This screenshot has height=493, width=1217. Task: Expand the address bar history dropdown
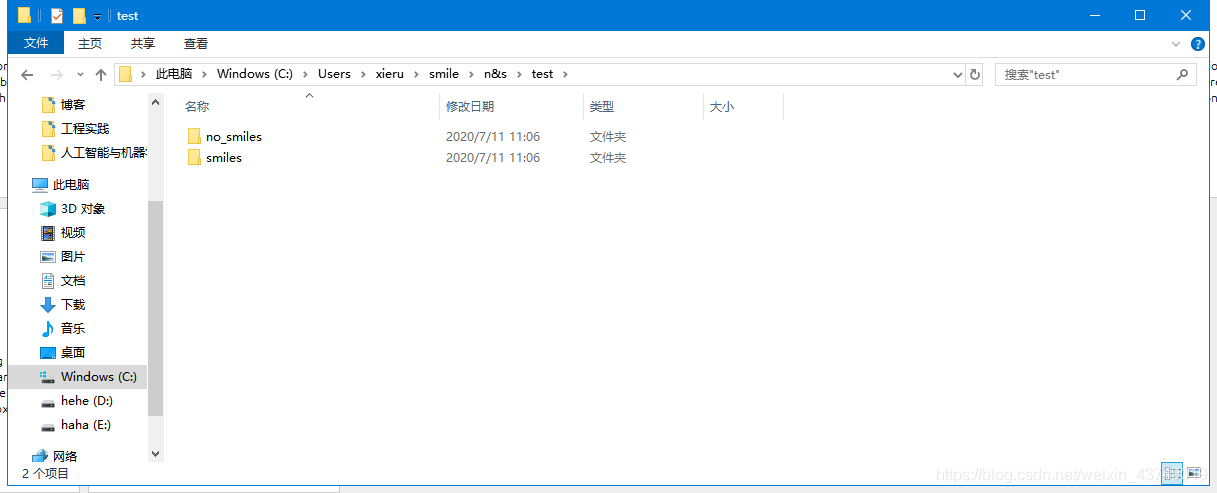958,75
